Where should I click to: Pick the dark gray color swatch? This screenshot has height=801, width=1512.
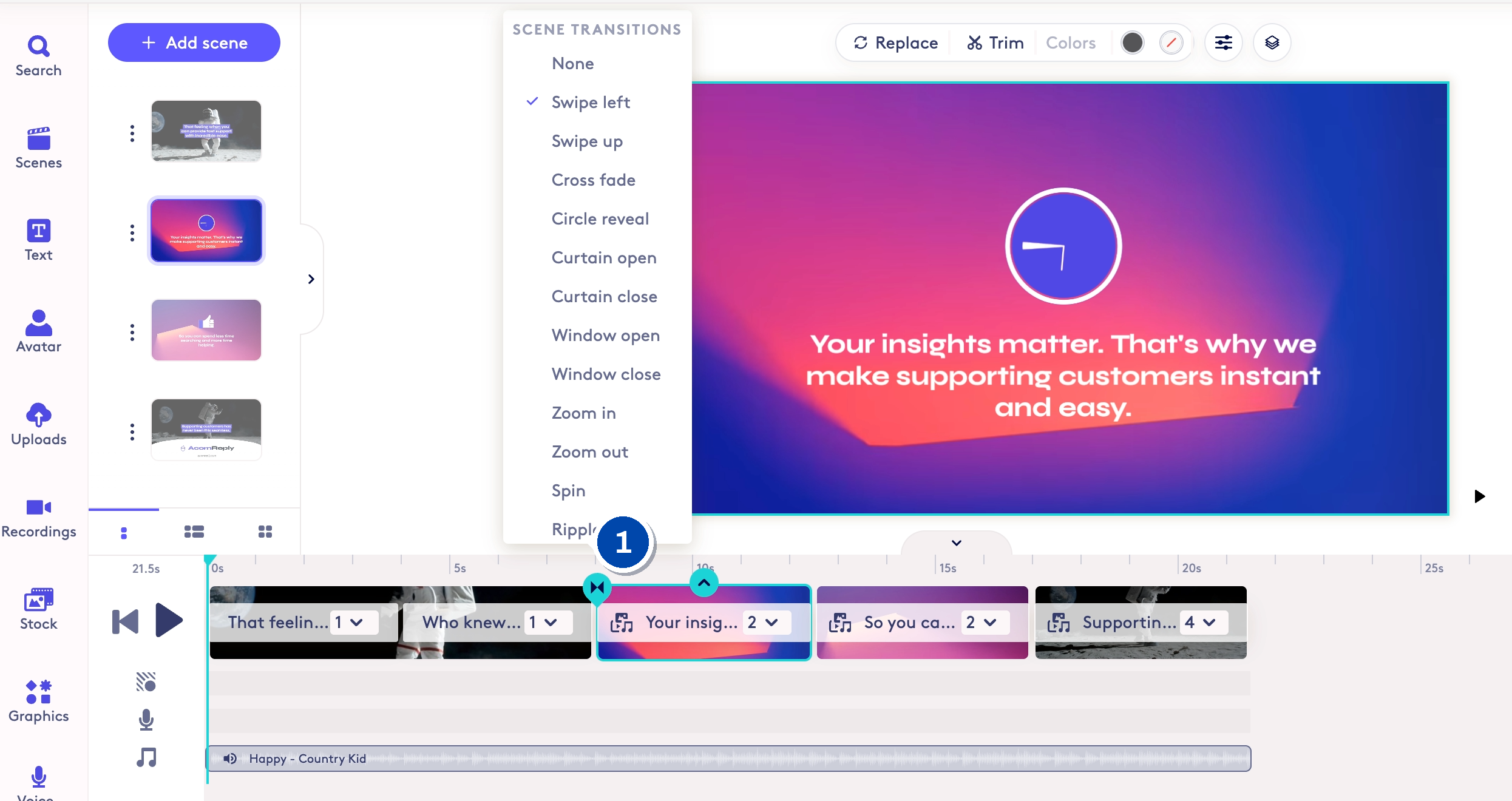coord(1132,42)
